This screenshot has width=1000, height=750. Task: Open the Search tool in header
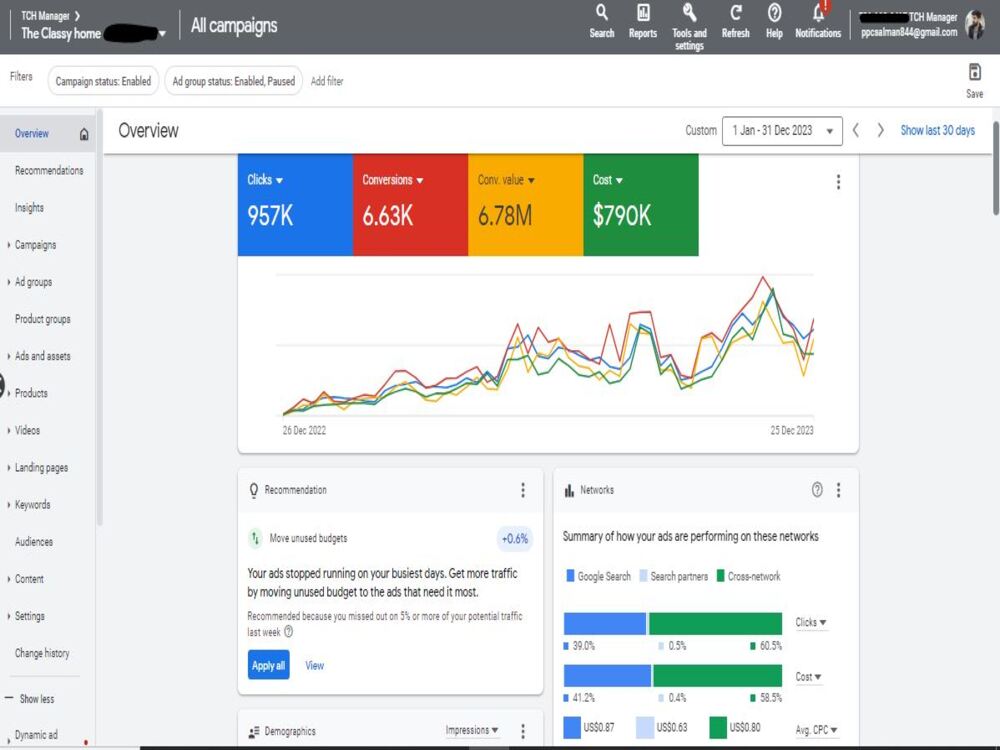[601, 21]
